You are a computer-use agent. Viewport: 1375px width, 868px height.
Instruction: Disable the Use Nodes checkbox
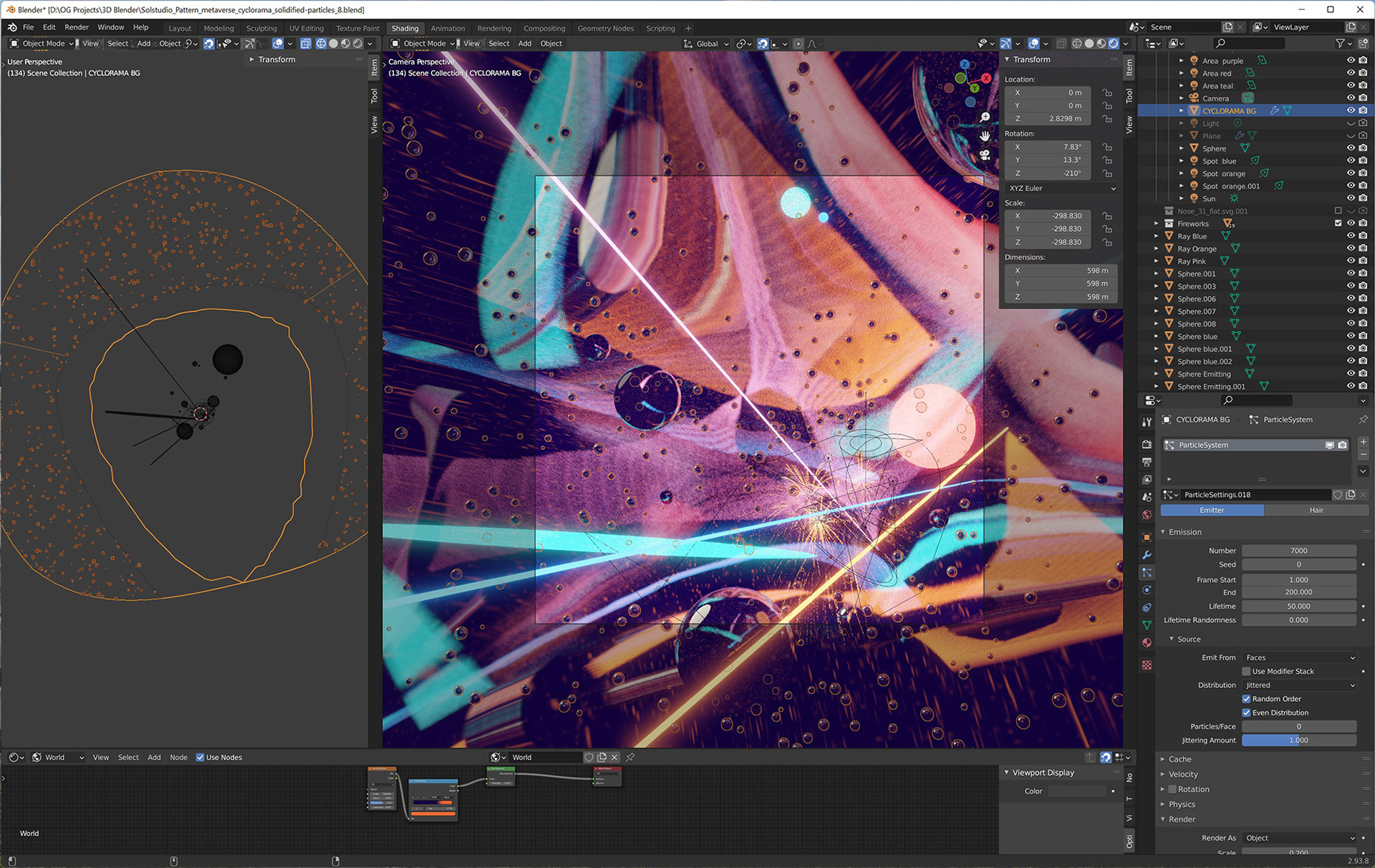[x=201, y=757]
